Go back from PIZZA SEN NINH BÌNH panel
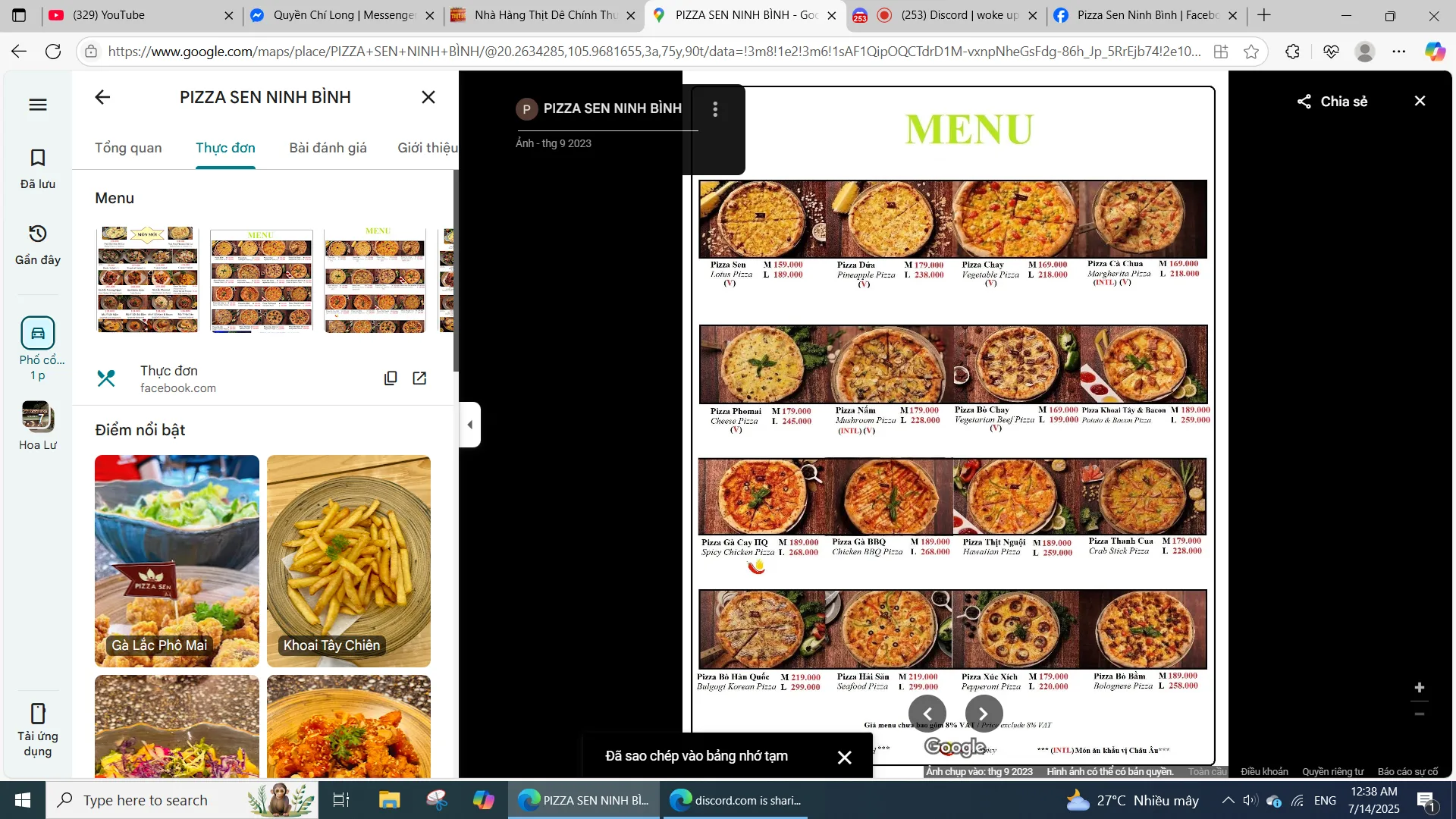 click(102, 97)
